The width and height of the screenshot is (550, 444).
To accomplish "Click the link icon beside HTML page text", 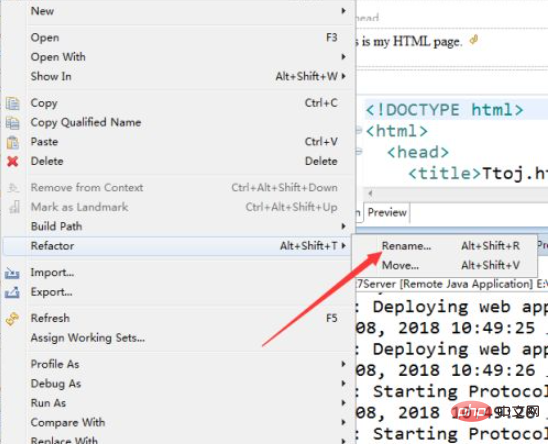I will pyautogui.click(x=474, y=40).
